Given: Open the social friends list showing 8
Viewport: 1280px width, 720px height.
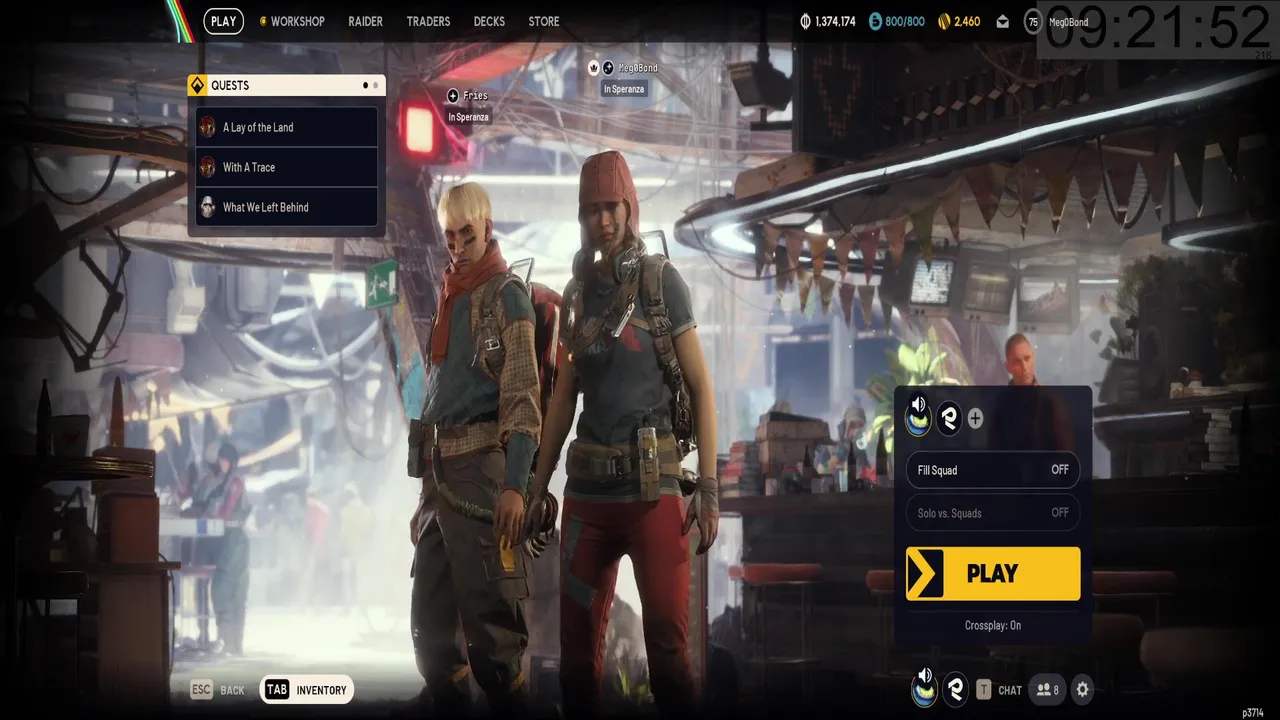Looking at the screenshot, I should point(1048,690).
